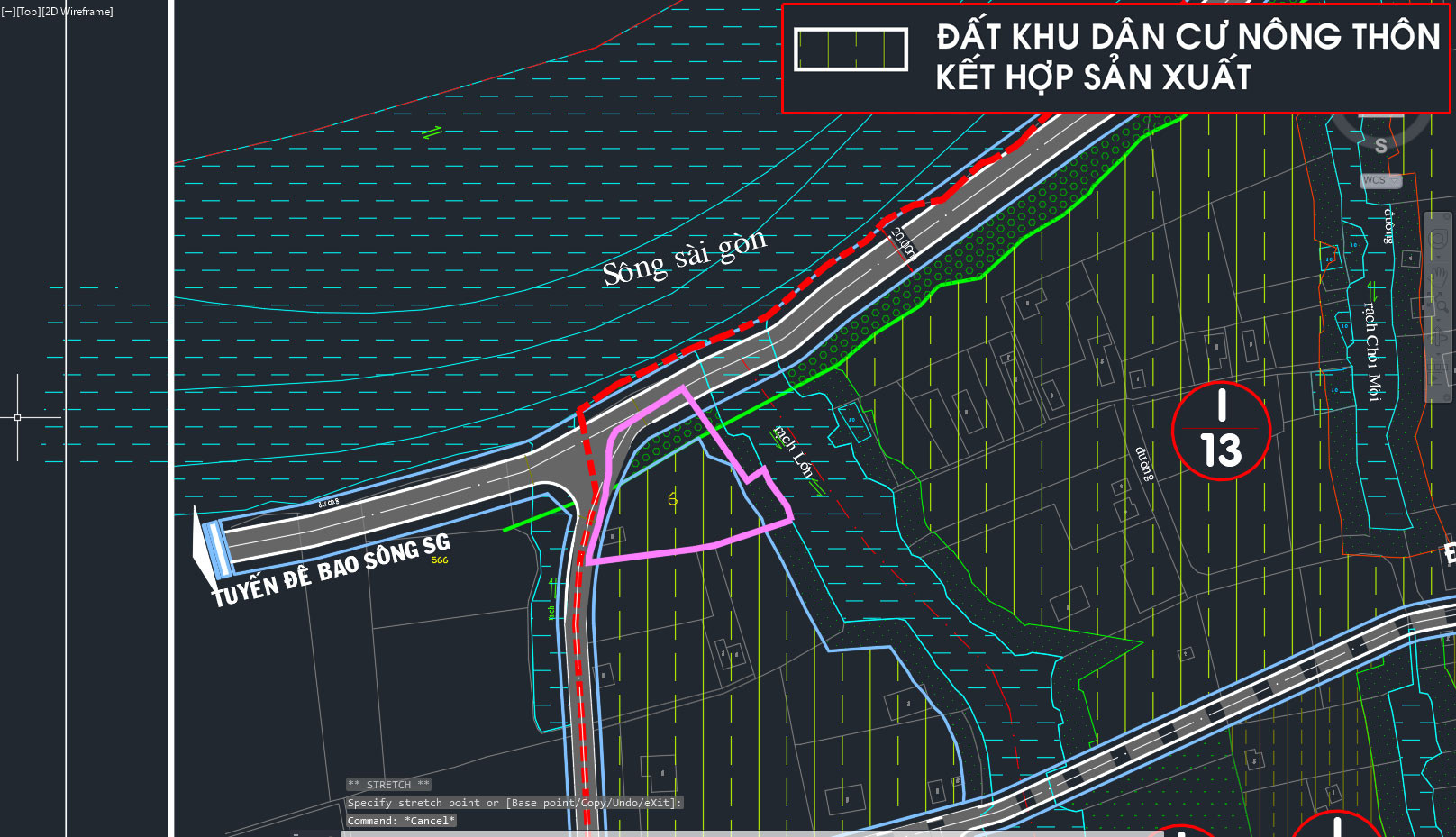Expand arrow below the navigation wheel icon
The height and width of the screenshot is (837, 1456).
1438,257
